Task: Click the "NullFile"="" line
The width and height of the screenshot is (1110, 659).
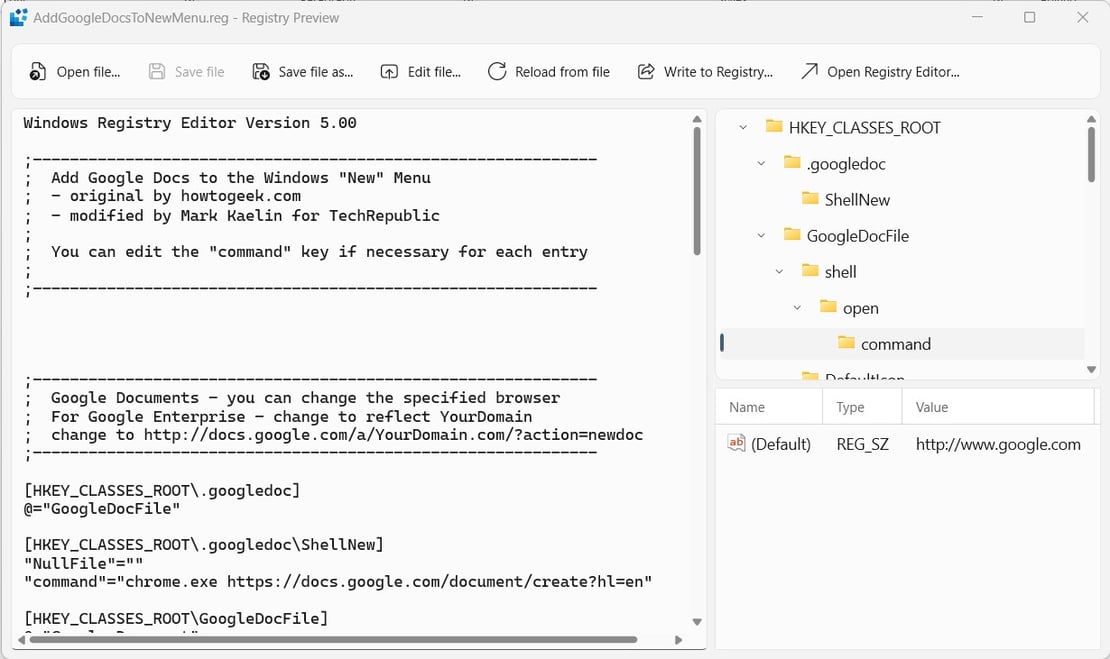Action: (x=84, y=563)
